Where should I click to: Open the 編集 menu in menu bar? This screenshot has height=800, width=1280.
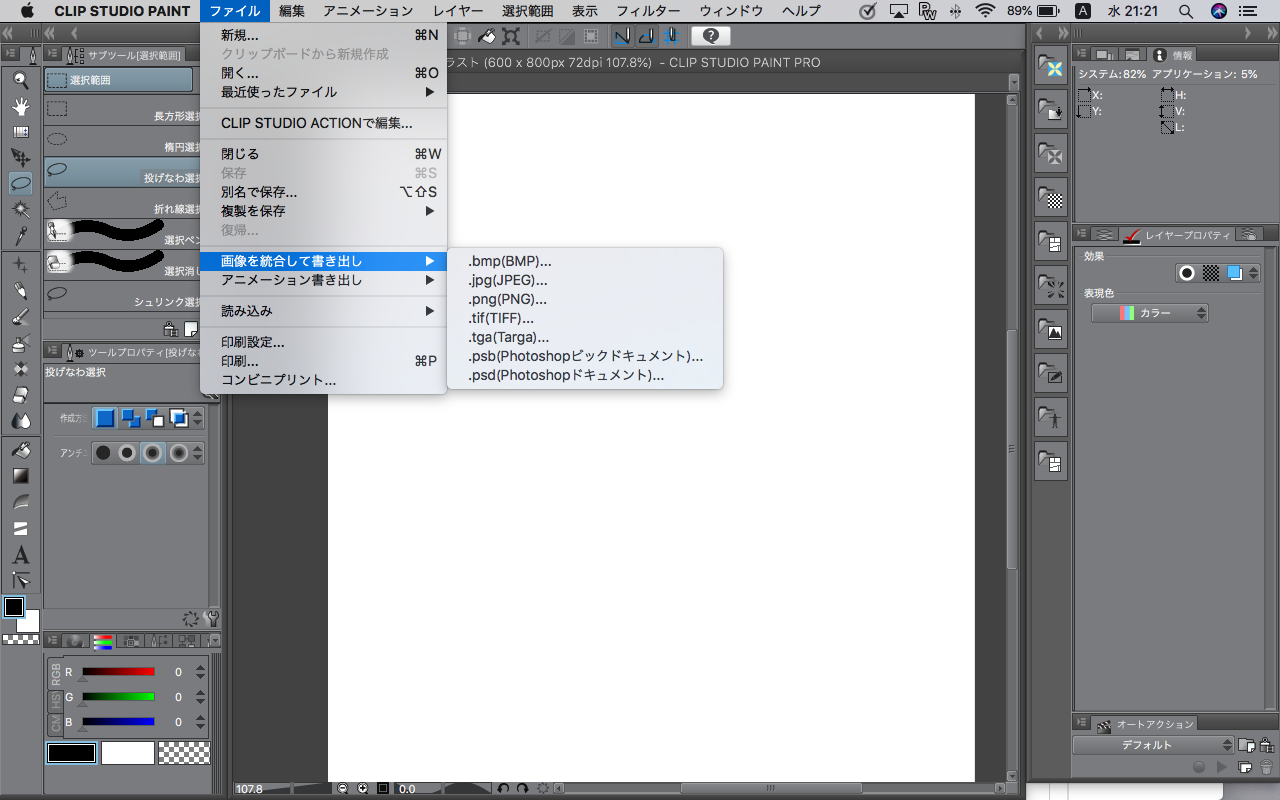pyautogui.click(x=292, y=11)
